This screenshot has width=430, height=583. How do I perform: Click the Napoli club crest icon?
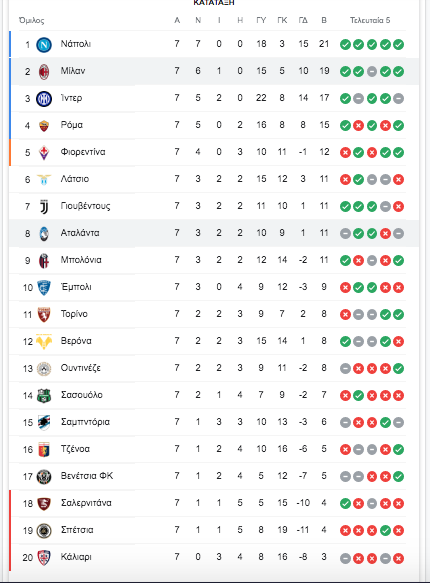44,45
